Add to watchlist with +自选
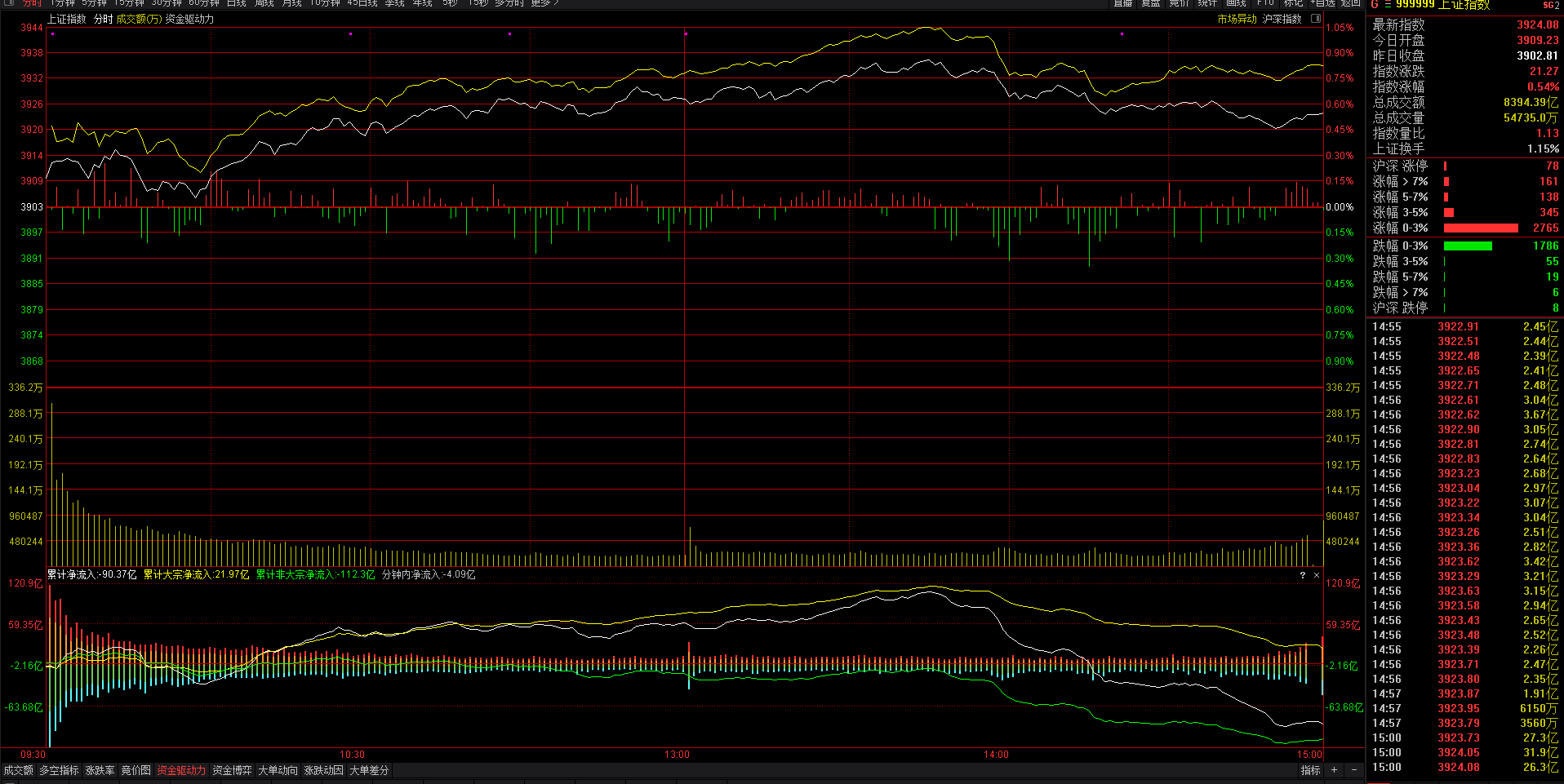The width and height of the screenshot is (1564, 784). coord(1323,2)
